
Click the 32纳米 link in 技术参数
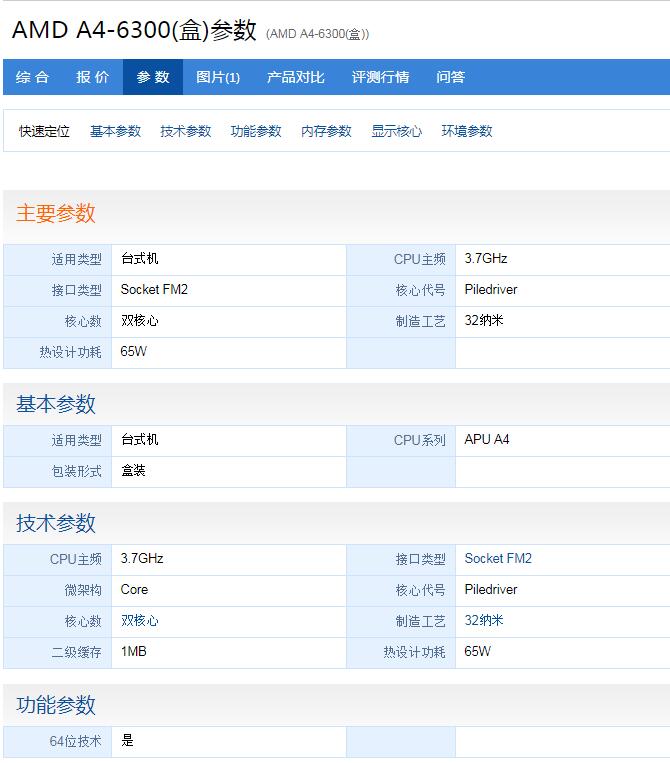(x=484, y=620)
